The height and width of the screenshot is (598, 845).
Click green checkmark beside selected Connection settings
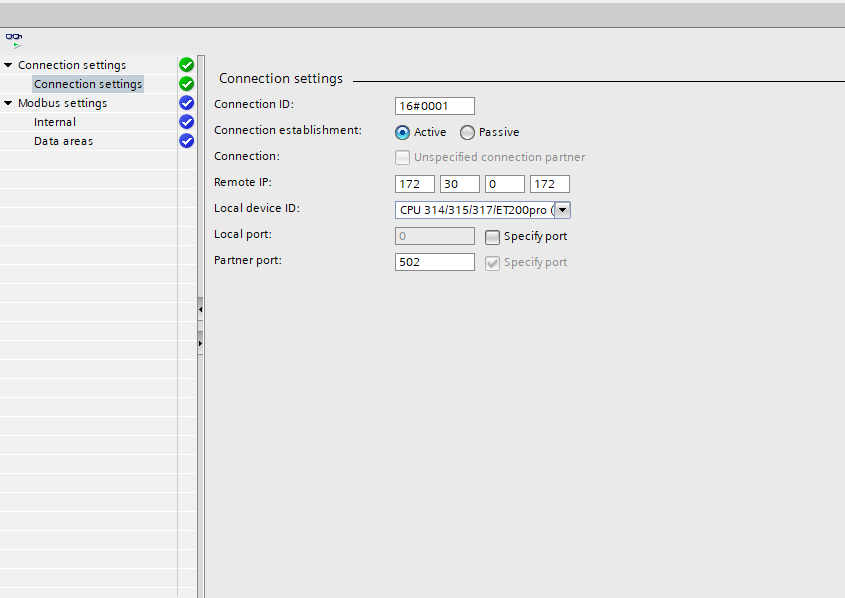186,84
